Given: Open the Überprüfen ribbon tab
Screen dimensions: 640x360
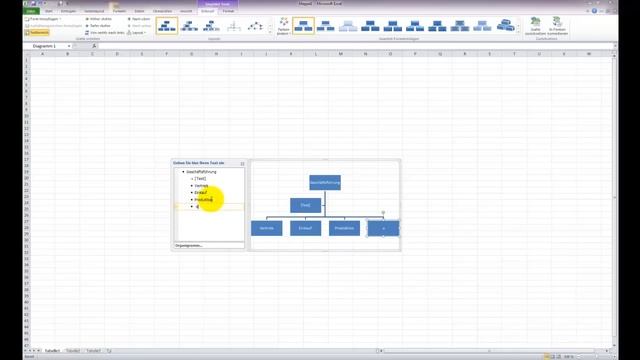Looking at the screenshot, I should (x=162, y=11).
